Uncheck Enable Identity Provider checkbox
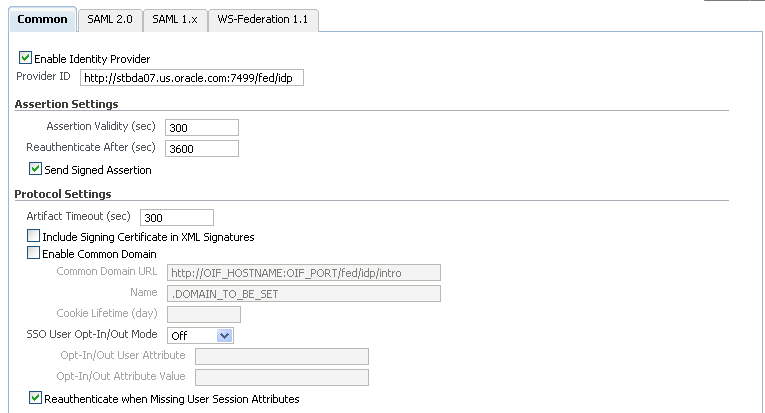 pos(26,59)
